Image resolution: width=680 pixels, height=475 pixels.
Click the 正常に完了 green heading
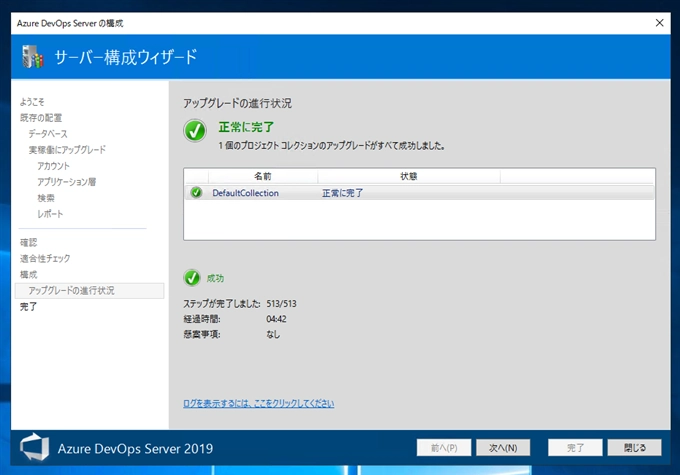pos(246,127)
